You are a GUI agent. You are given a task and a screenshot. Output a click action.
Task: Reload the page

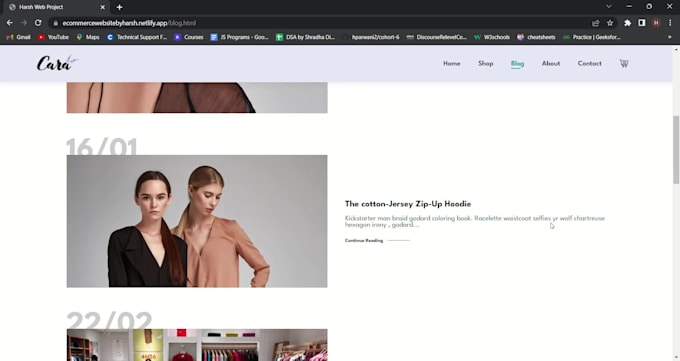38,23
